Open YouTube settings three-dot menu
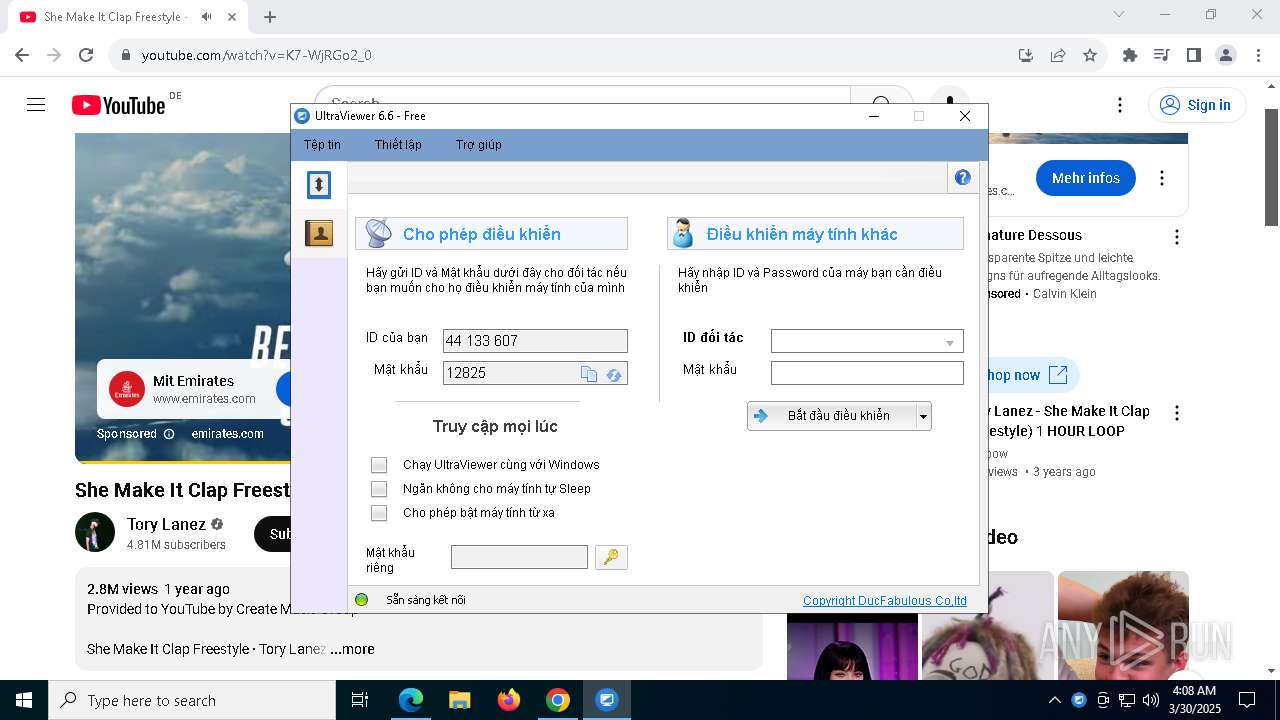 (x=1120, y=105)
